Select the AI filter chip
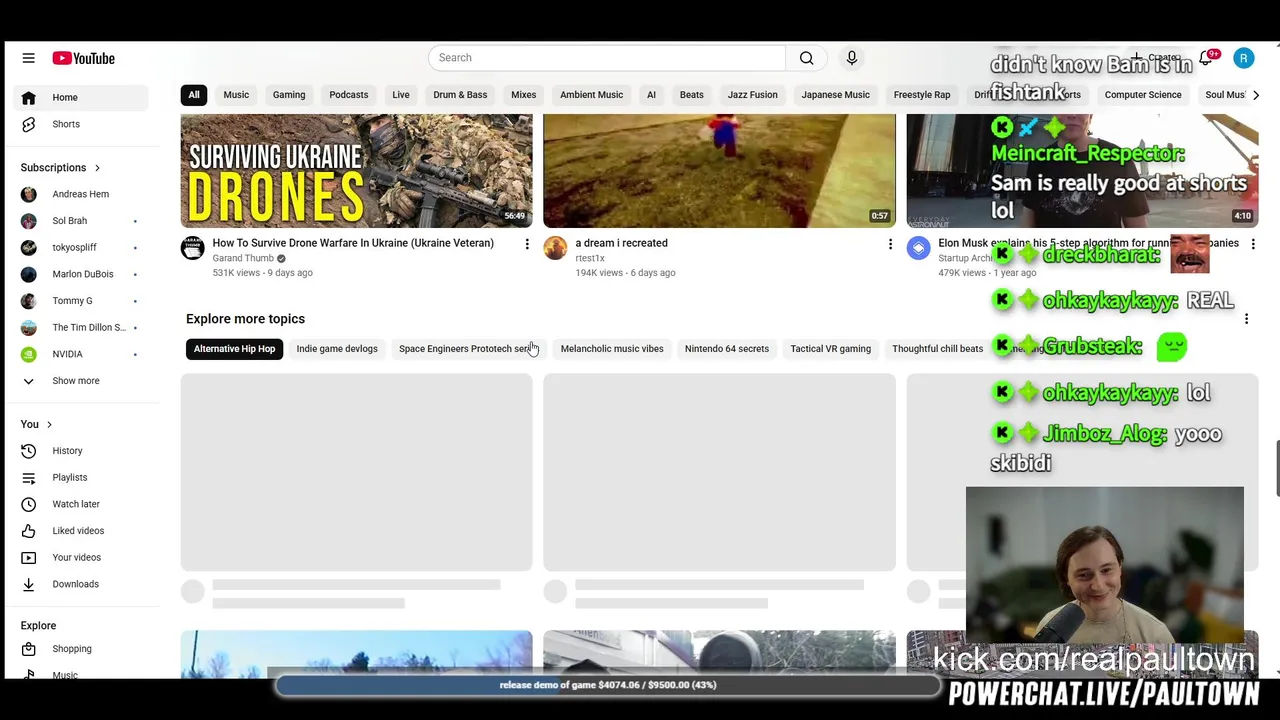Viewport: 1280px width, 720px height. point(651,95)
